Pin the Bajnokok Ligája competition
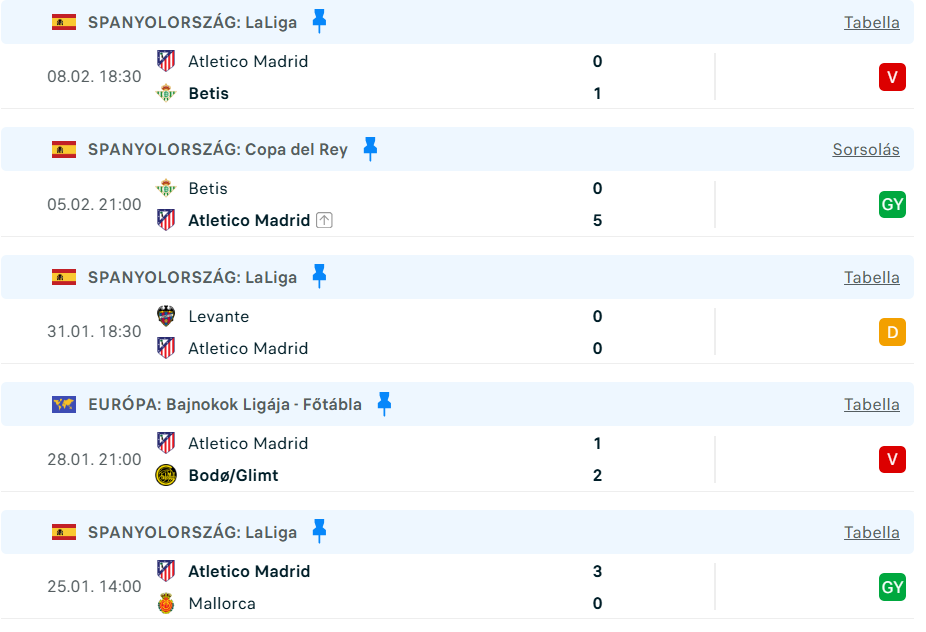Screen dimensions: 926x632 click(384, 404)
